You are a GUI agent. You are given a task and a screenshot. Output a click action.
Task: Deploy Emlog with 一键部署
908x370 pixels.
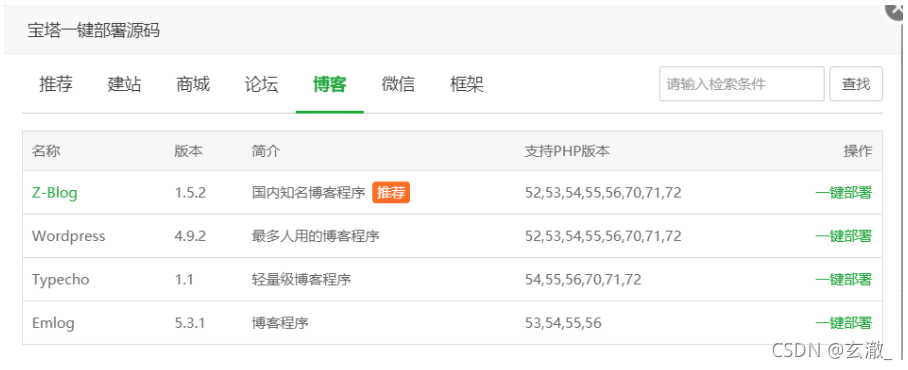coord(843,323)
